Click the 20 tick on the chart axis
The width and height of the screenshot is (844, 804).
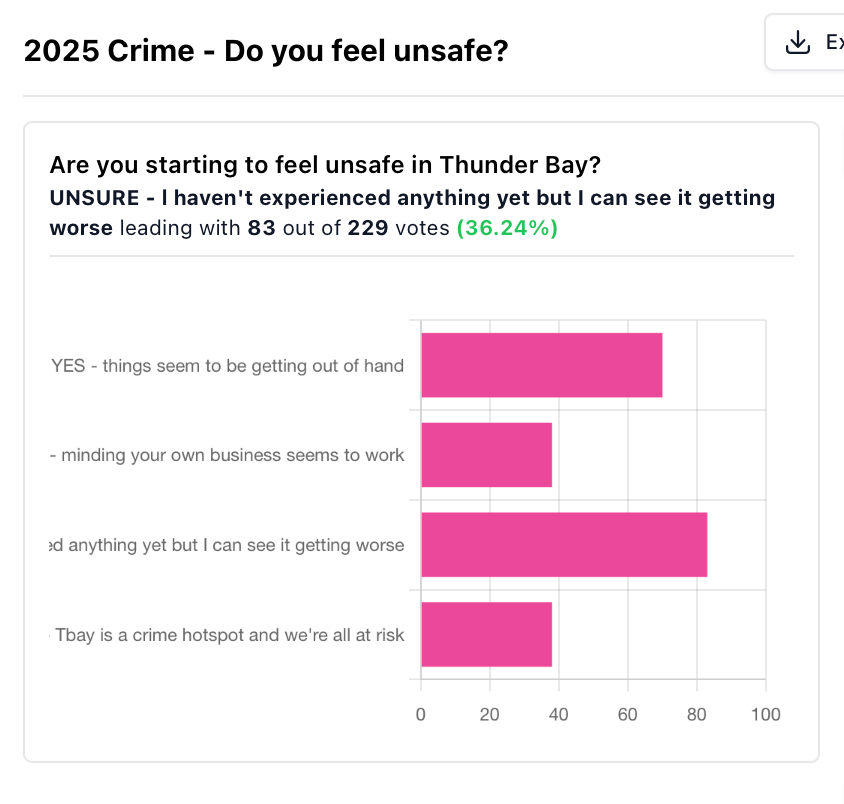click(490, 715)
